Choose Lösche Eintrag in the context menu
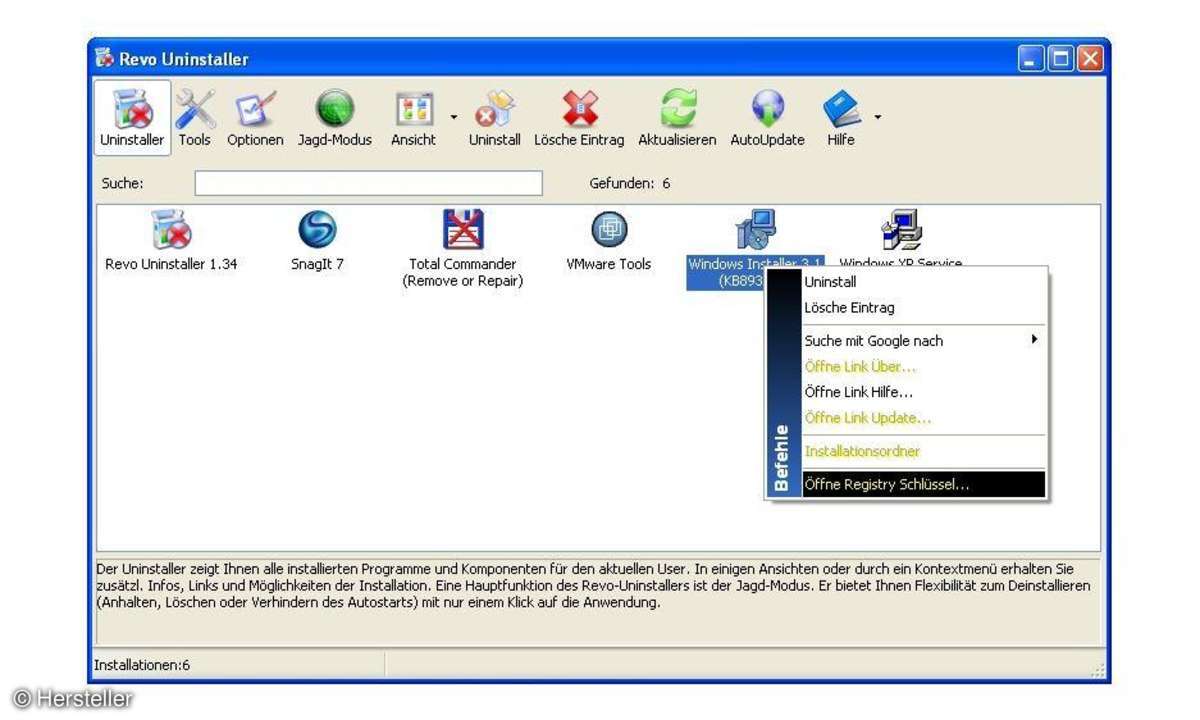Image resolution: width=1200 pixels, height=720 pixels. coord(923,308)
